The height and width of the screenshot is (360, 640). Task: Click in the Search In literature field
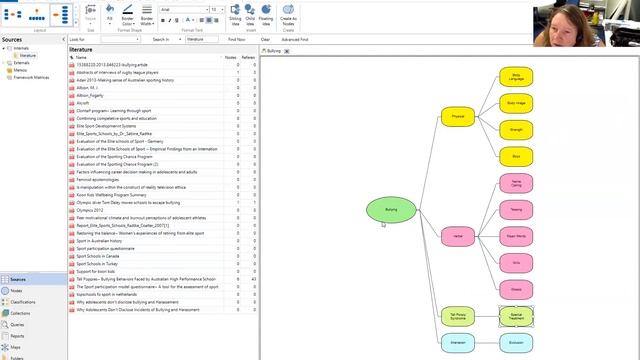point(202,39)
